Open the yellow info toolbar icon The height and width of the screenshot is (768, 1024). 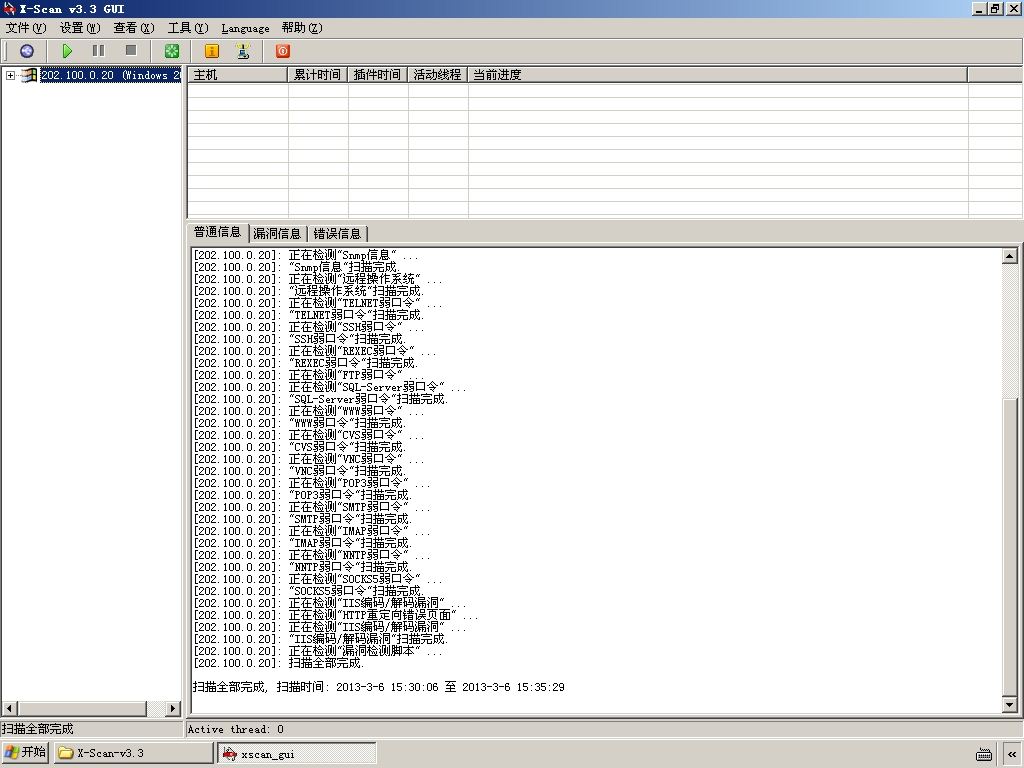[x=212, y=51]
